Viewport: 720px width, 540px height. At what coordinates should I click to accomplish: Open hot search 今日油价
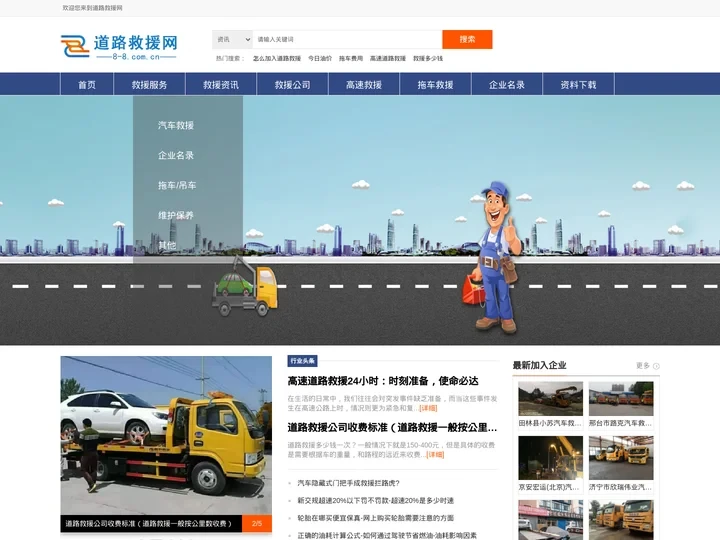pyautogui.click(x=320, y=58)
